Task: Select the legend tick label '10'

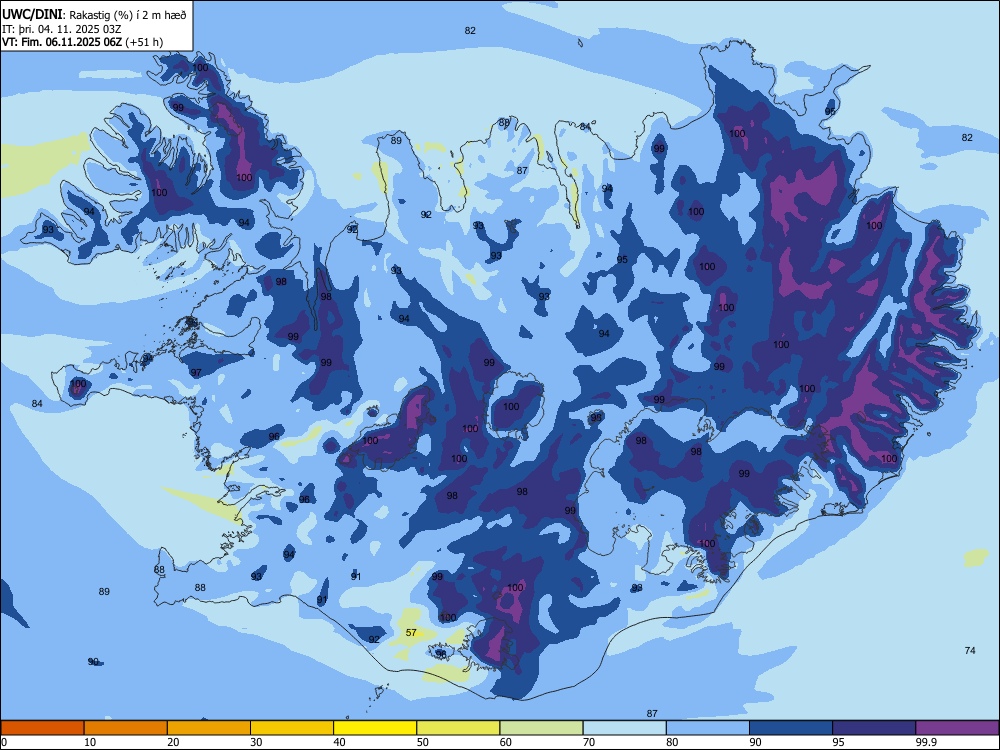Action: pyautogui.click(x=90, y=742)
